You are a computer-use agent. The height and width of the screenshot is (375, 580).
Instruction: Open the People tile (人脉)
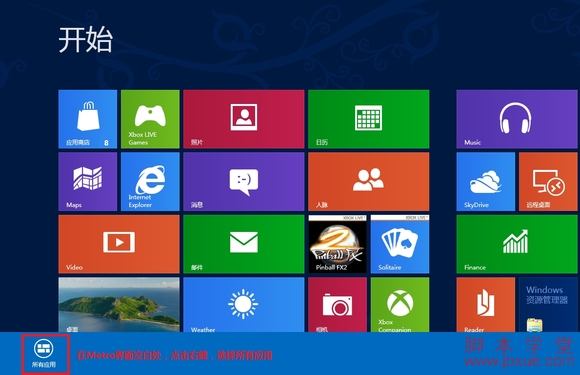[x=369, y=182]
